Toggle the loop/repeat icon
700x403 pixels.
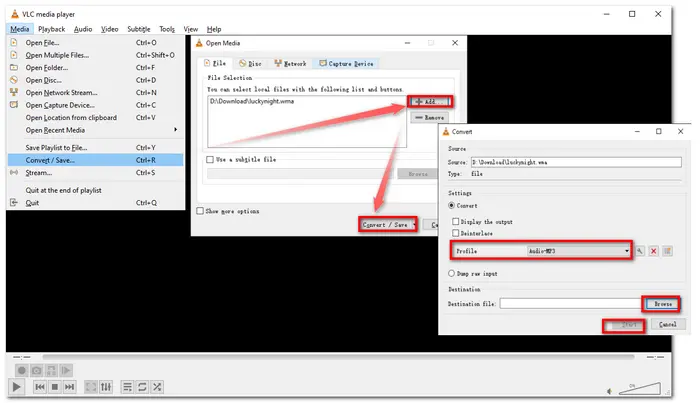[142, 386]
